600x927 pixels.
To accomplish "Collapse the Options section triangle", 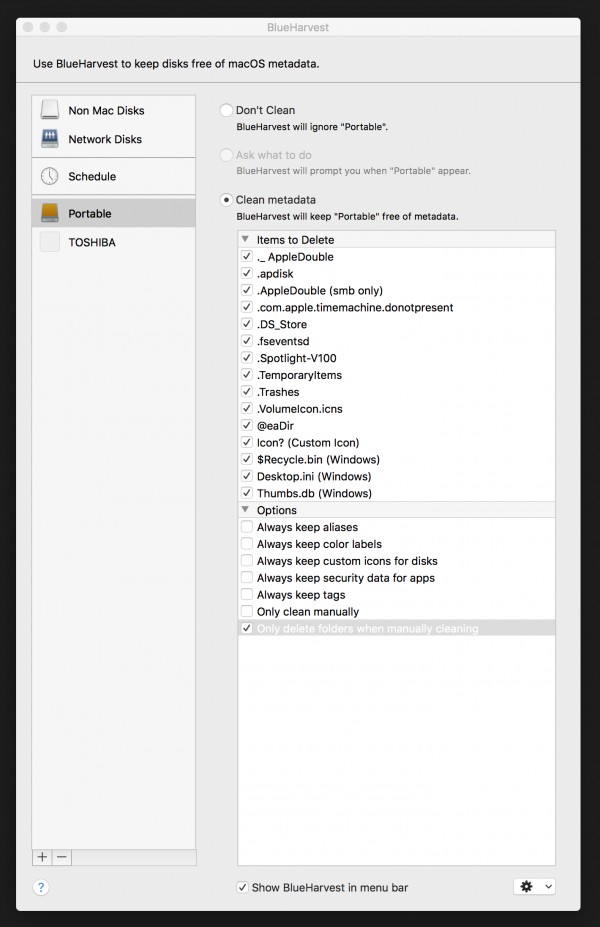I will tap(245, 510).
